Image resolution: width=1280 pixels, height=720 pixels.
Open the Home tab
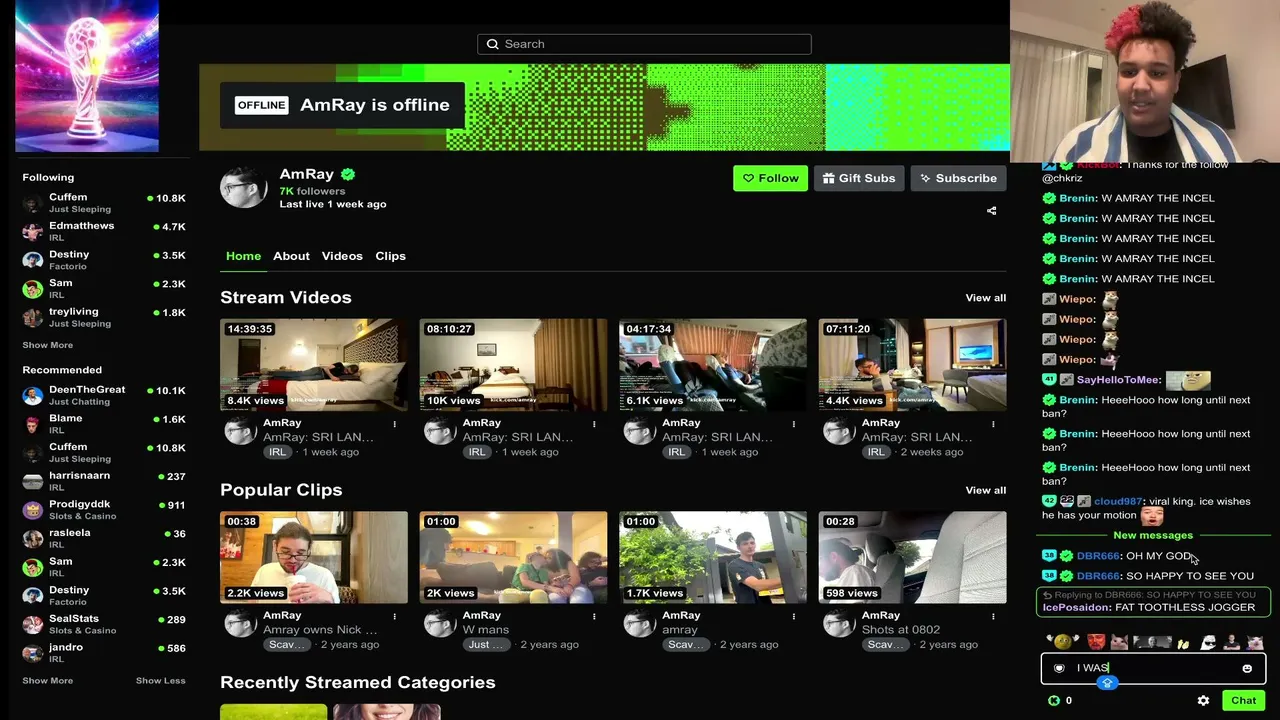click(243, 256)
